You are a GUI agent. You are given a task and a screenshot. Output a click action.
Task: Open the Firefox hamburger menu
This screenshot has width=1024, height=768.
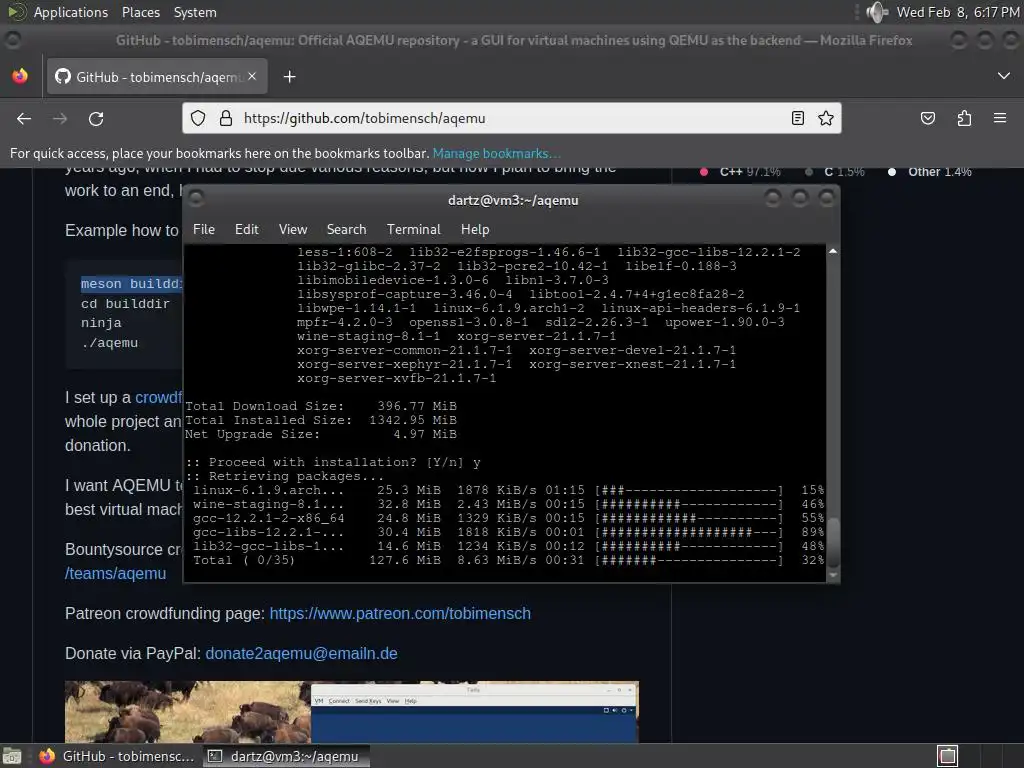1000,118
